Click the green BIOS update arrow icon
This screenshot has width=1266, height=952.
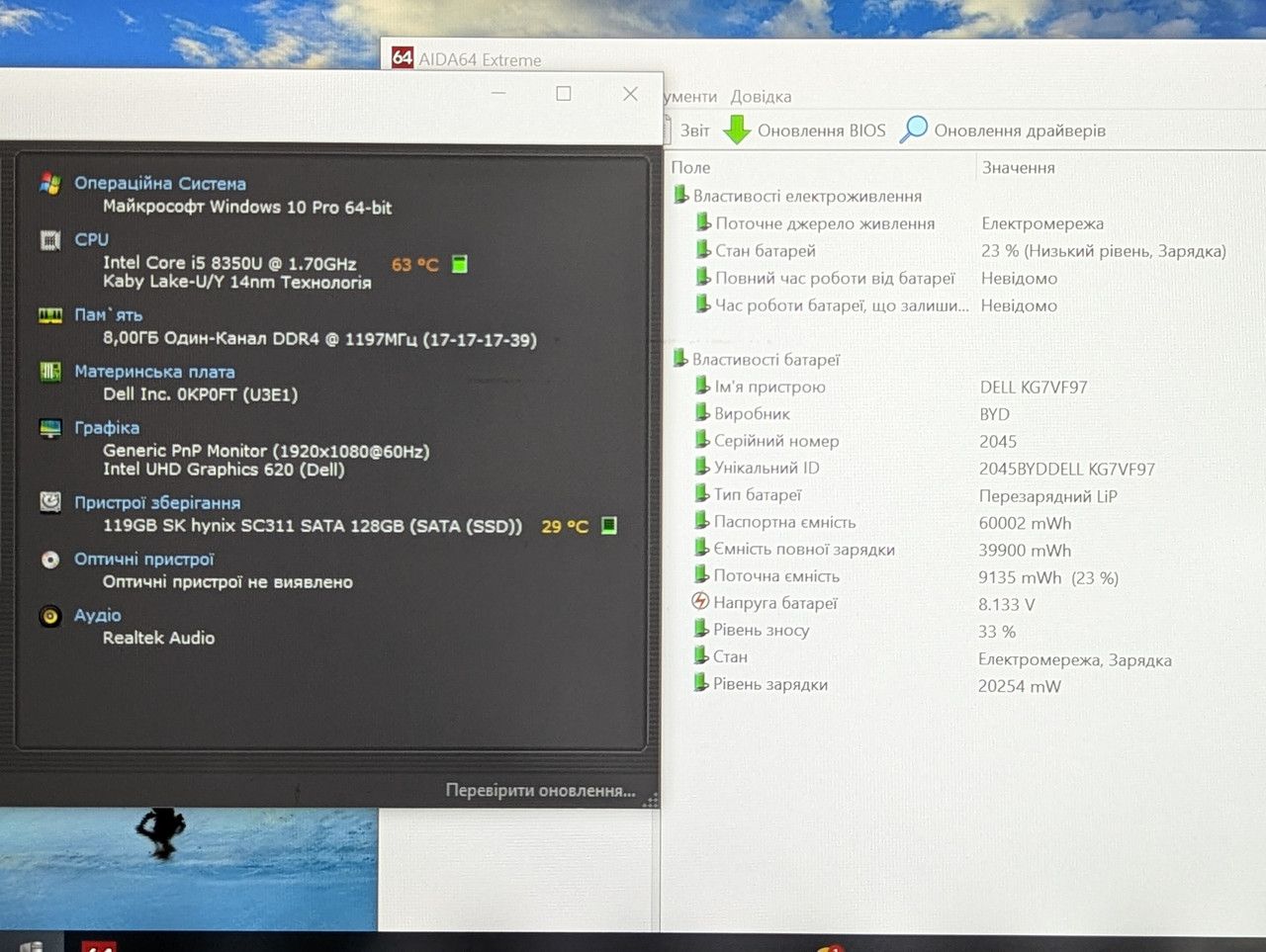[737, 130]
